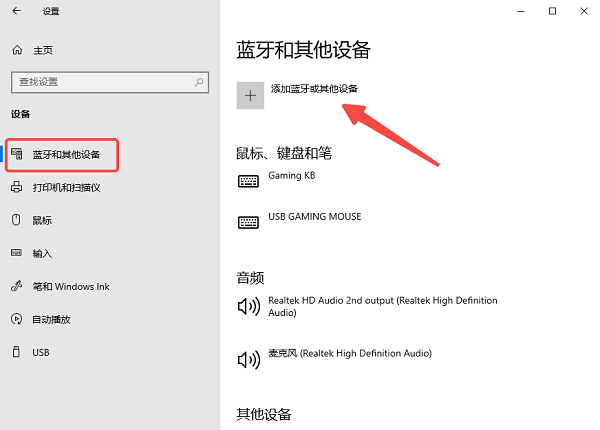Open 蓝牙和其他设备 in the sidebar
Image resolution: width=600 pixels, height=430 pixels.
point(62,155)
